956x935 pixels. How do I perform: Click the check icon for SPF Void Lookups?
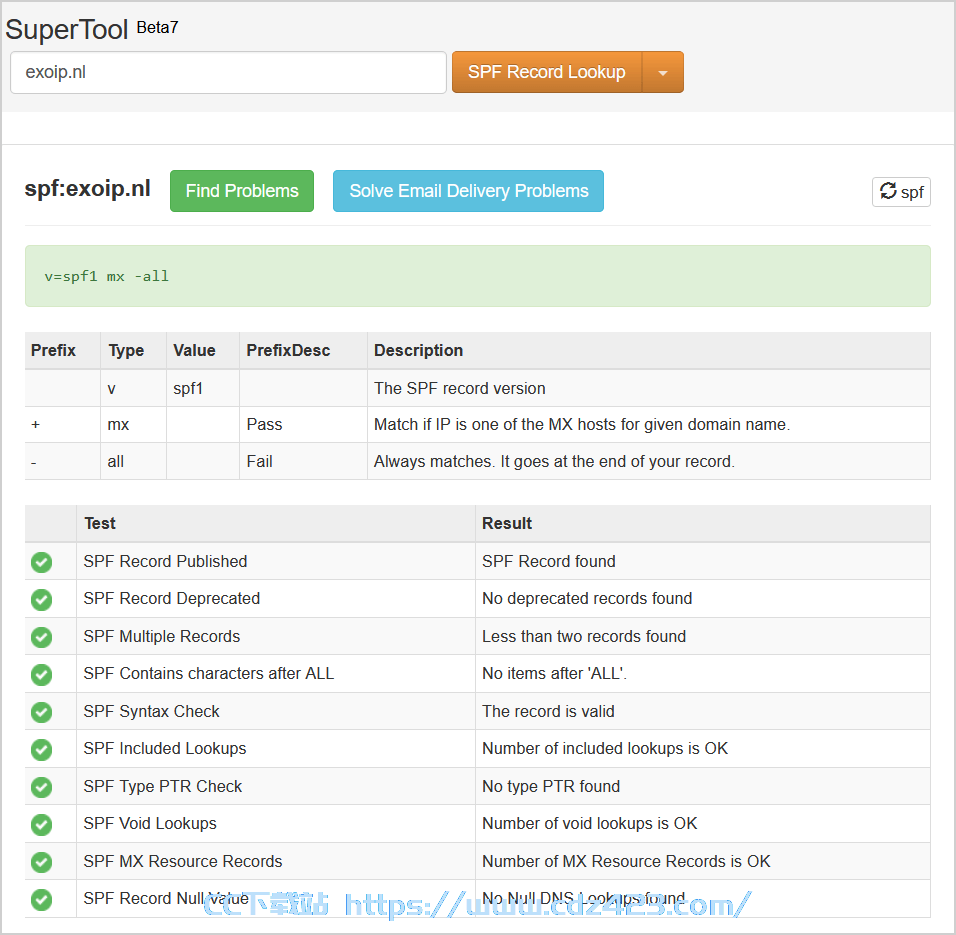tap(41, 825)
